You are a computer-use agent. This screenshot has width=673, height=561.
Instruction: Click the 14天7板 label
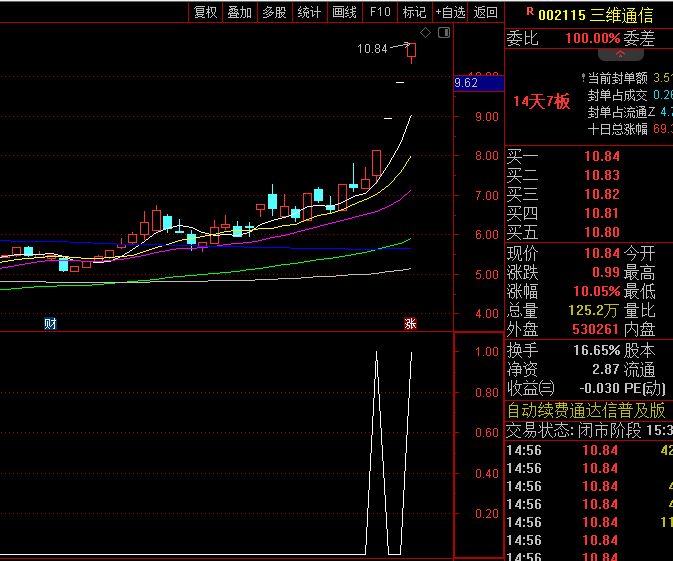pos(541,102)
